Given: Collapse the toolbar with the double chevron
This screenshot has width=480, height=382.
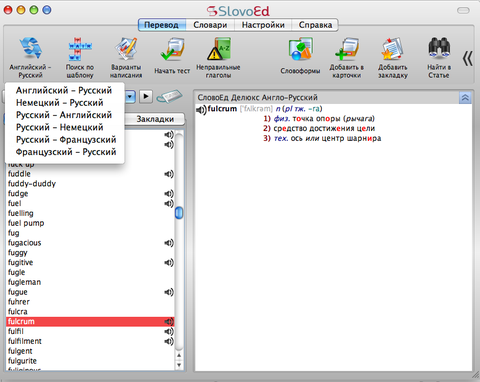Looking at the screenshot, I should click(468, 59).
